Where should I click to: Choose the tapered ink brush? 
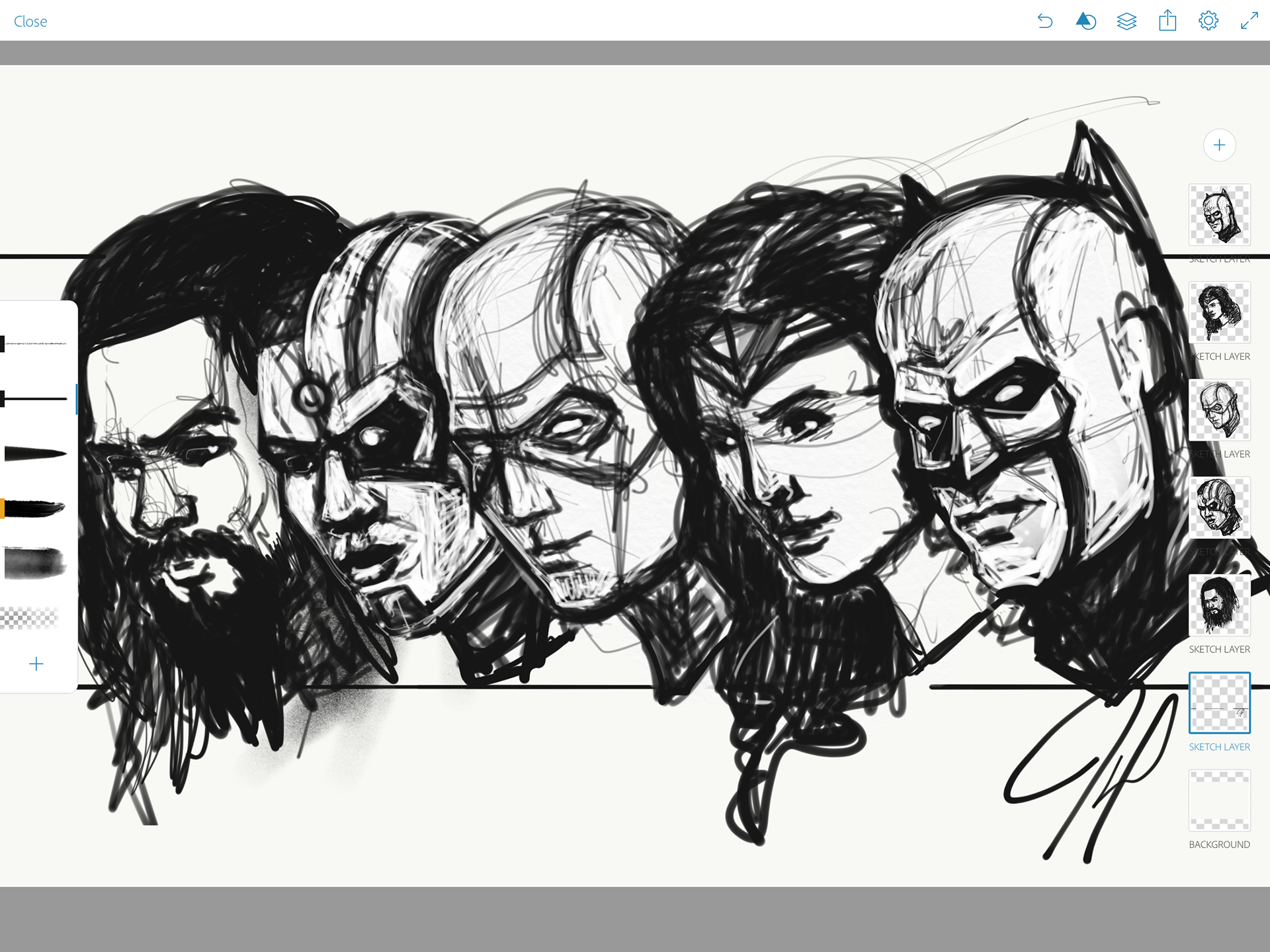tap(34, 454)
